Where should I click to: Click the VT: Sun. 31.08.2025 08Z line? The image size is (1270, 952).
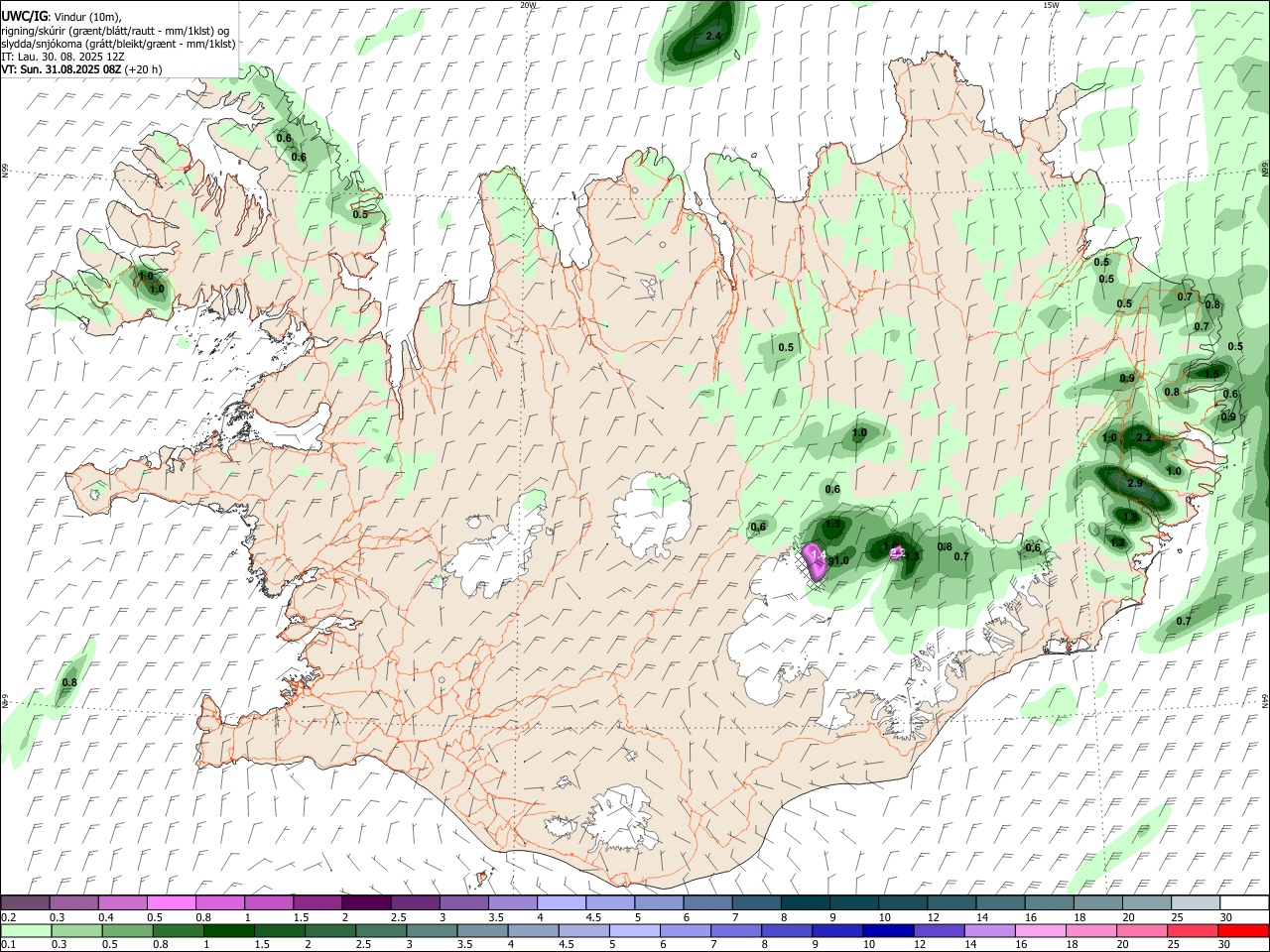click(x=81, y=69)
